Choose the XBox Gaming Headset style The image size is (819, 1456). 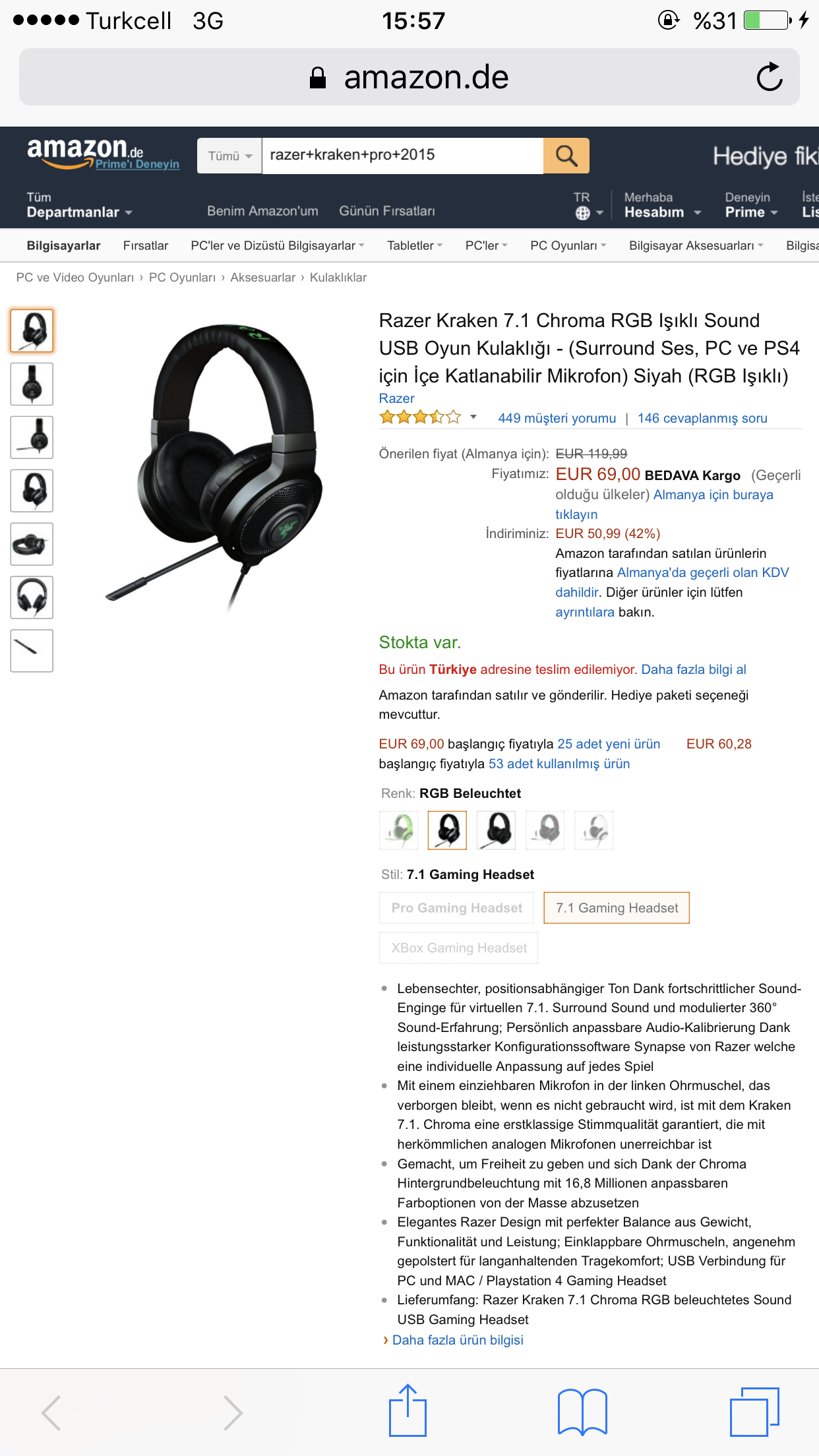click(x=459, y=948)
